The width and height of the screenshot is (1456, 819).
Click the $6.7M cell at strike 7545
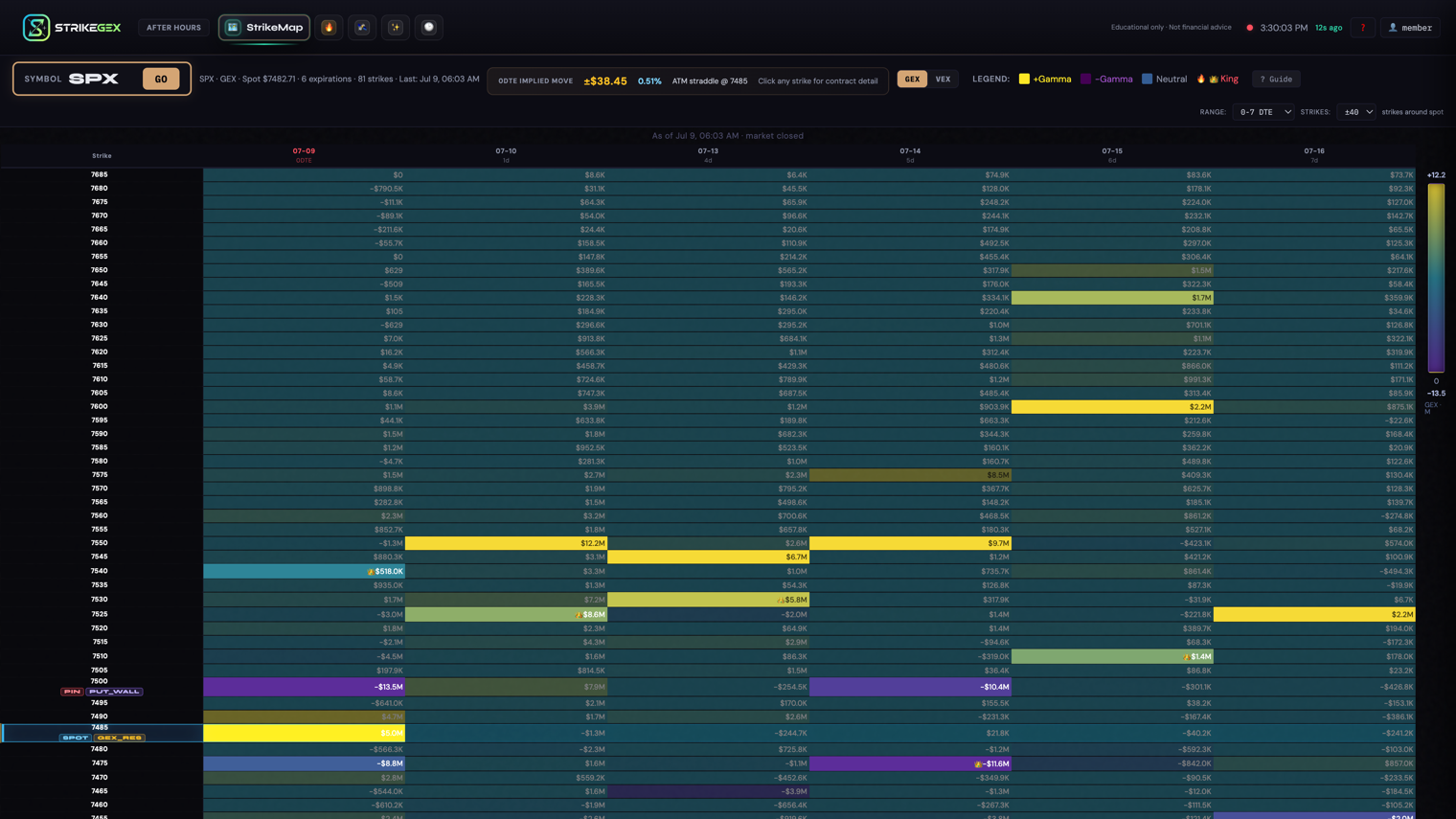(708, 557)
